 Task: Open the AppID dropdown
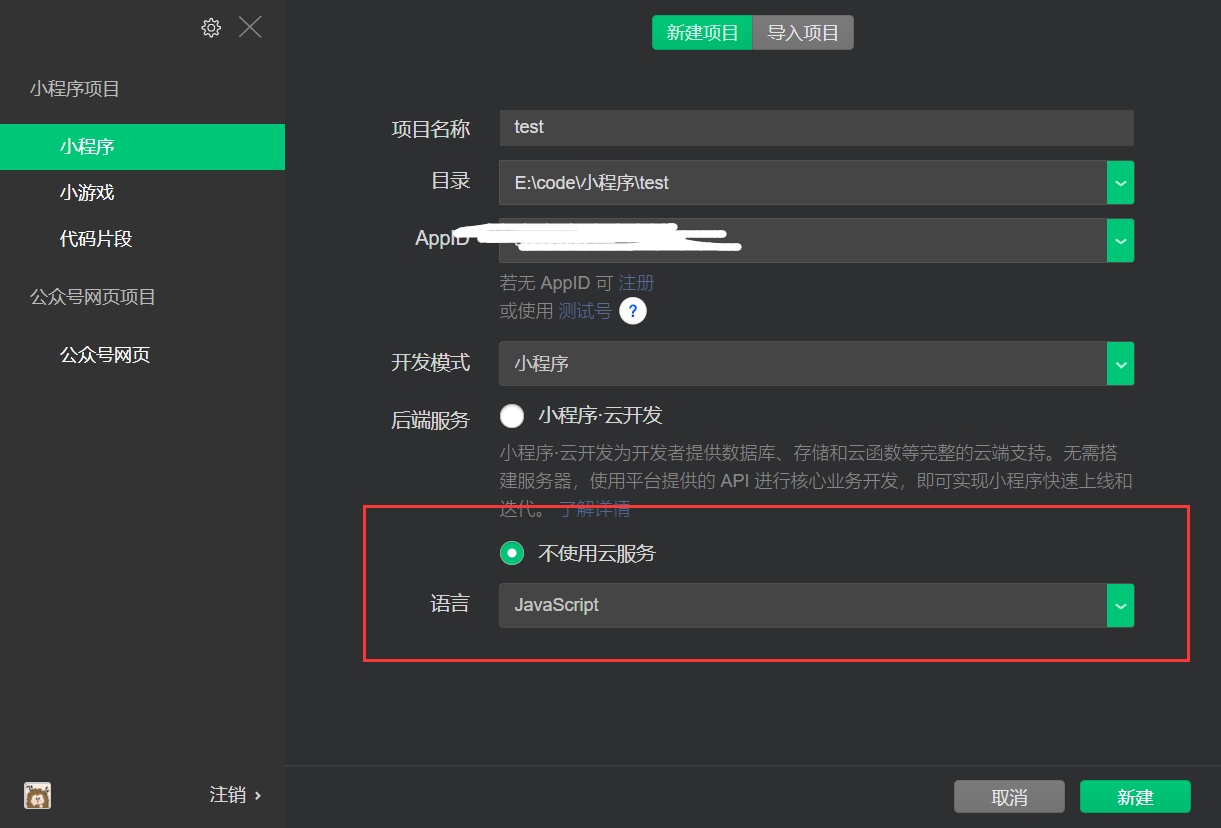click(x=1119, y=240)
